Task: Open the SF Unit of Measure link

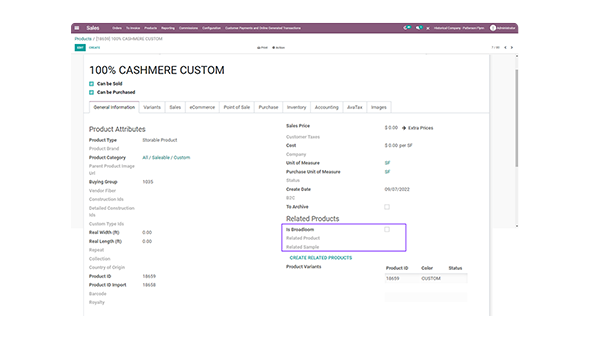Action: pyautogui.click(x=387, y=163)
